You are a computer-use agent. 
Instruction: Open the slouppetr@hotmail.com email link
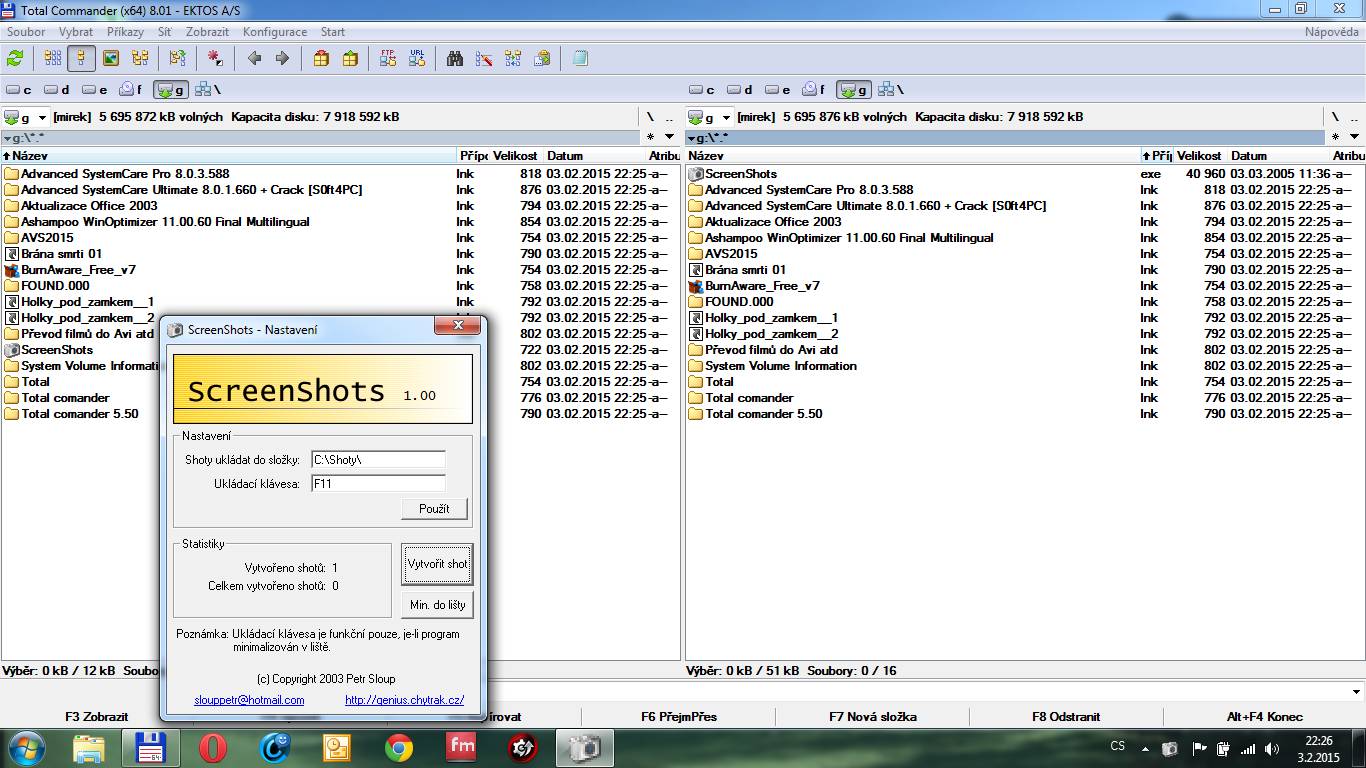[x=249, y=700]
